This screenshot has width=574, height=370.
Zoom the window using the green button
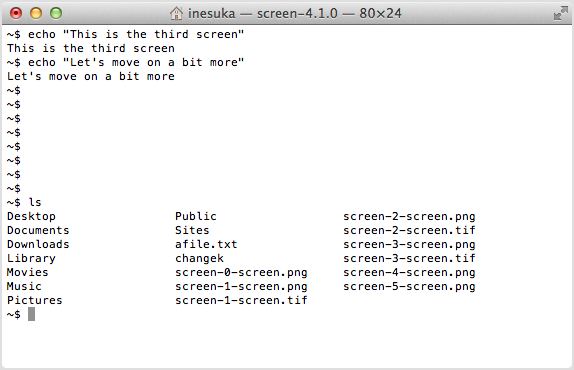pyautogui.click(x=56, y=13)
